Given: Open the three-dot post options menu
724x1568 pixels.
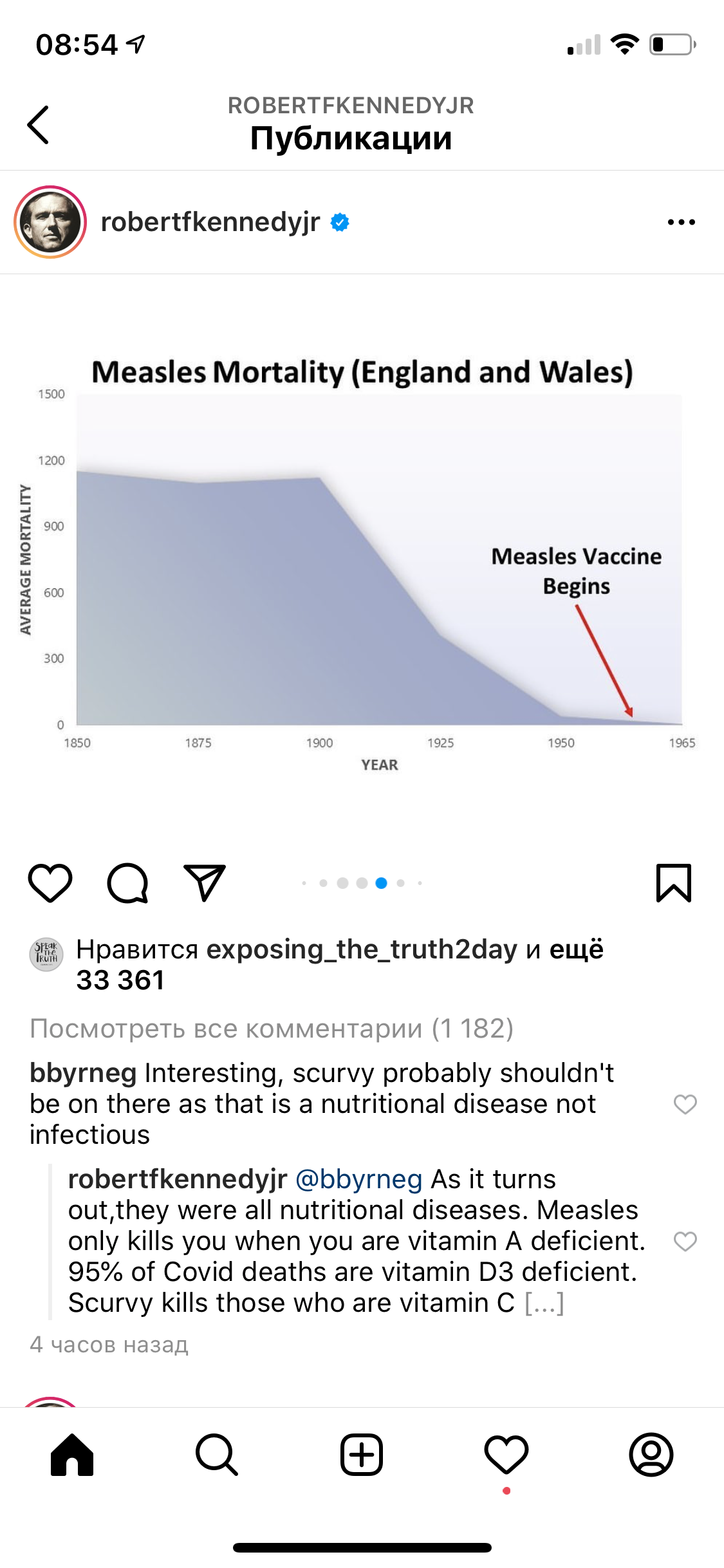Looking at the screenshot, I should [681, 222].
